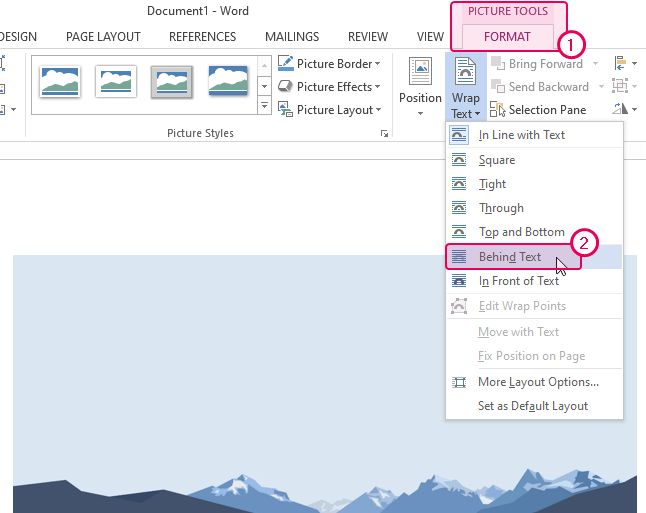
Task: Expand the picture styles gallery More button
Action: 264,106
